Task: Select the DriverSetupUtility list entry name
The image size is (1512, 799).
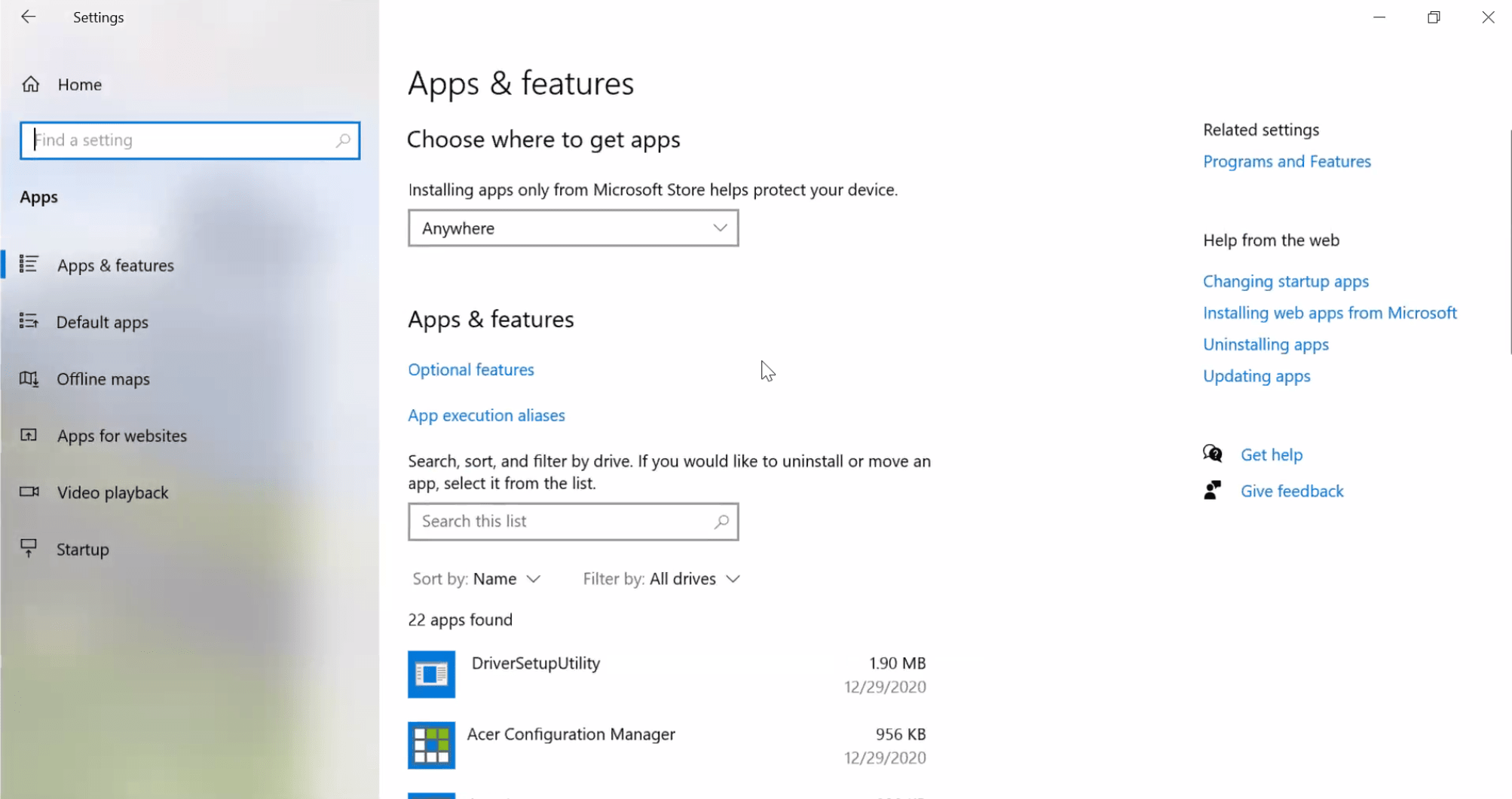Action: click(536, 663)
